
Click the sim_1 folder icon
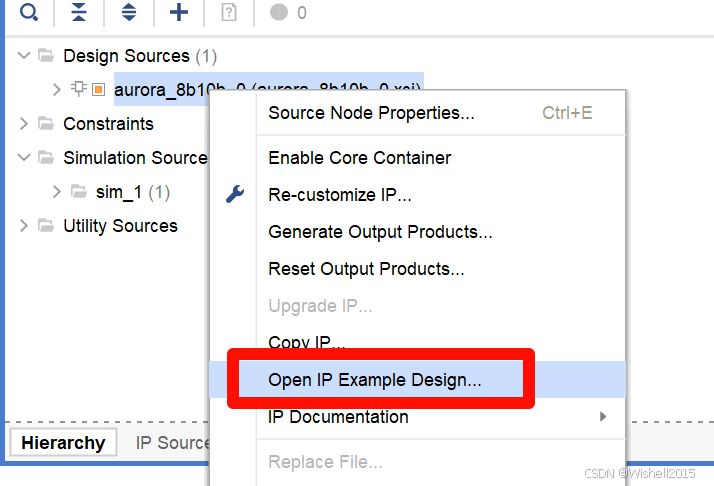pos(79,192)
